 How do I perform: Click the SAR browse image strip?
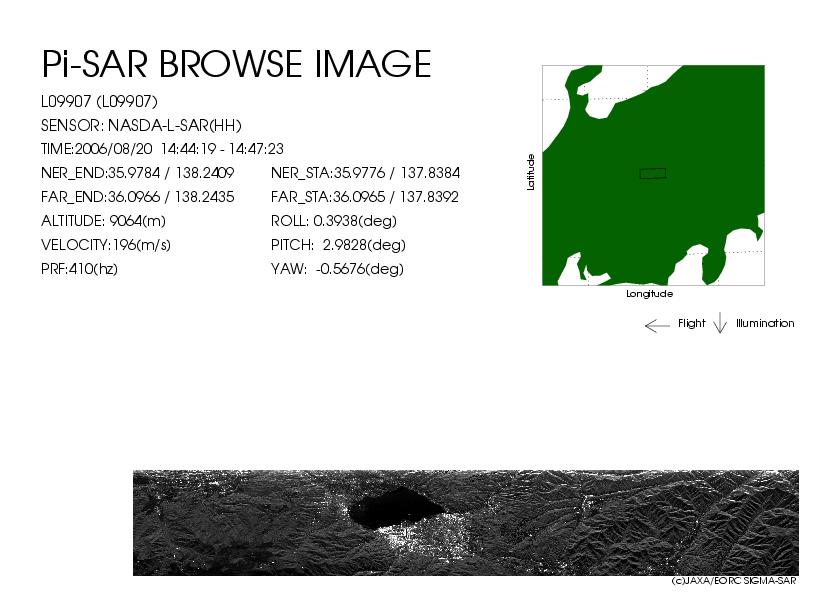(466, 523)
